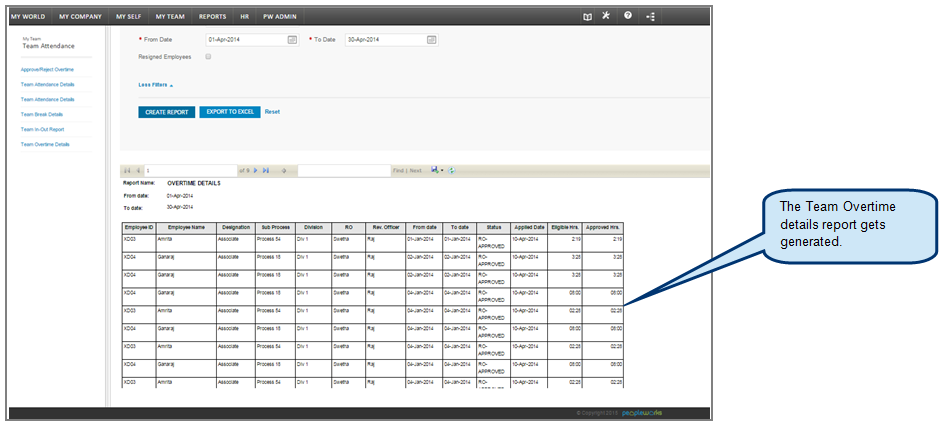Image resolution: width=941 pixels, height=423 pixels.
Task: Go to previous page of the report
Action: pyautogui.click(x=138, y=170)
